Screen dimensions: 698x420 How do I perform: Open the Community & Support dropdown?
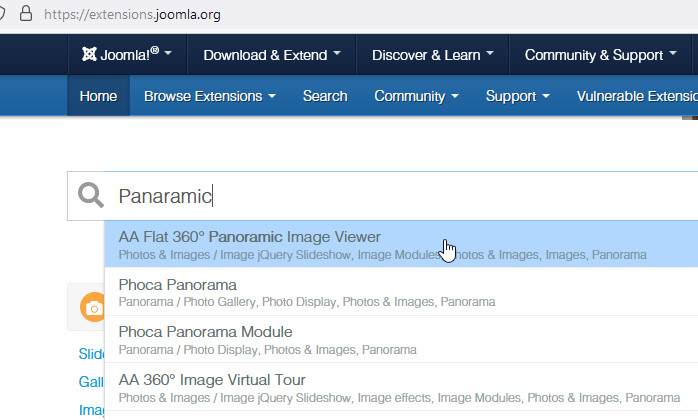tap(600, 55)
